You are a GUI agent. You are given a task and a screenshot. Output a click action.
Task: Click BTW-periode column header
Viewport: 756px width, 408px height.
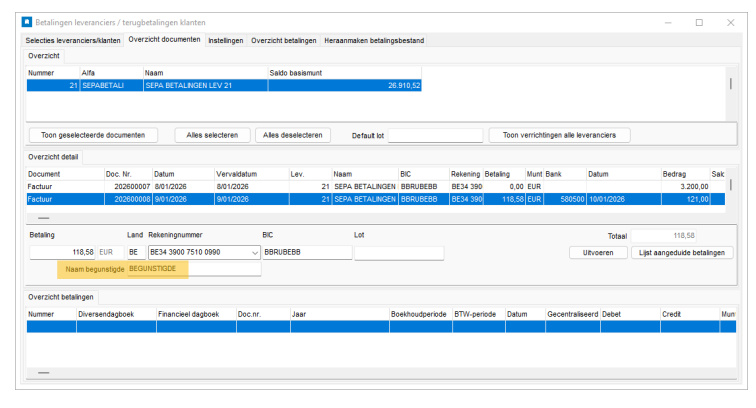(x=479, y=314)
